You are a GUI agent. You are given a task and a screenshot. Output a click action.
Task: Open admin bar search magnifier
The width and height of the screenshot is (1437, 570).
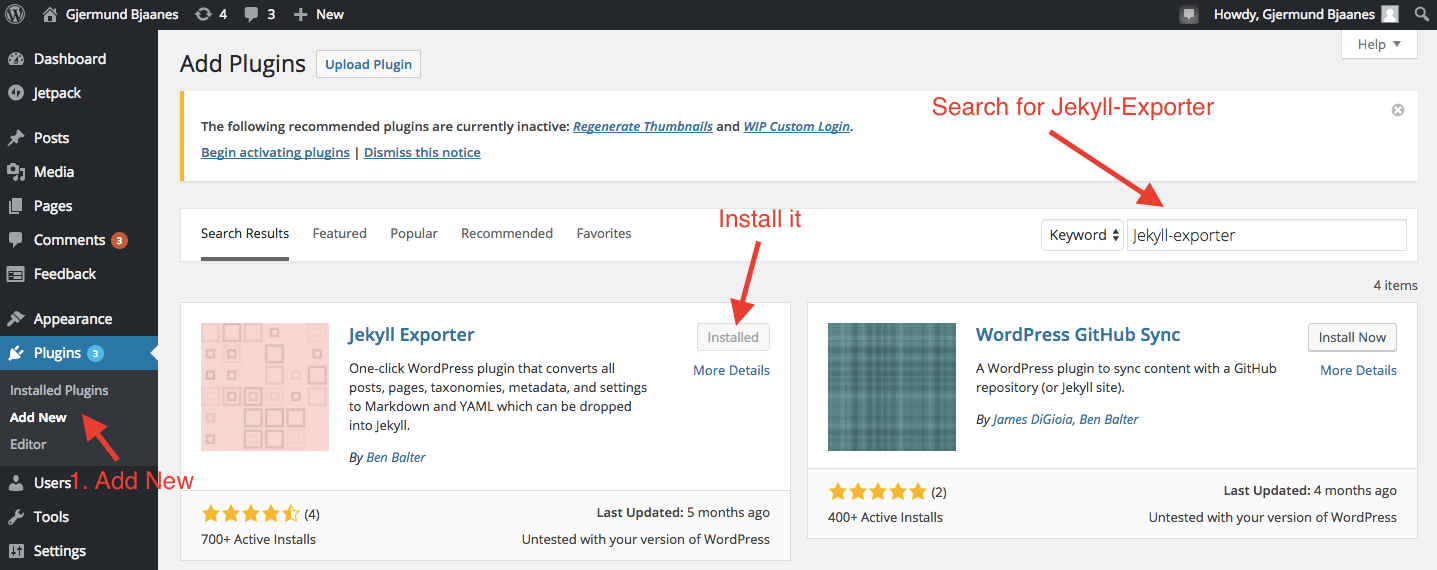click(x=1421, y=14)
